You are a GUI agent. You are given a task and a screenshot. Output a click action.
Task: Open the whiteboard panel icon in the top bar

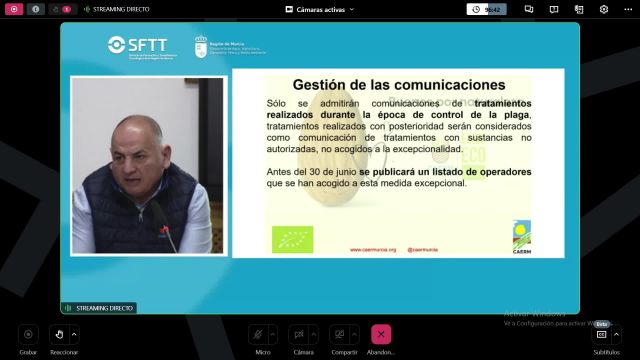click(554, 9)
